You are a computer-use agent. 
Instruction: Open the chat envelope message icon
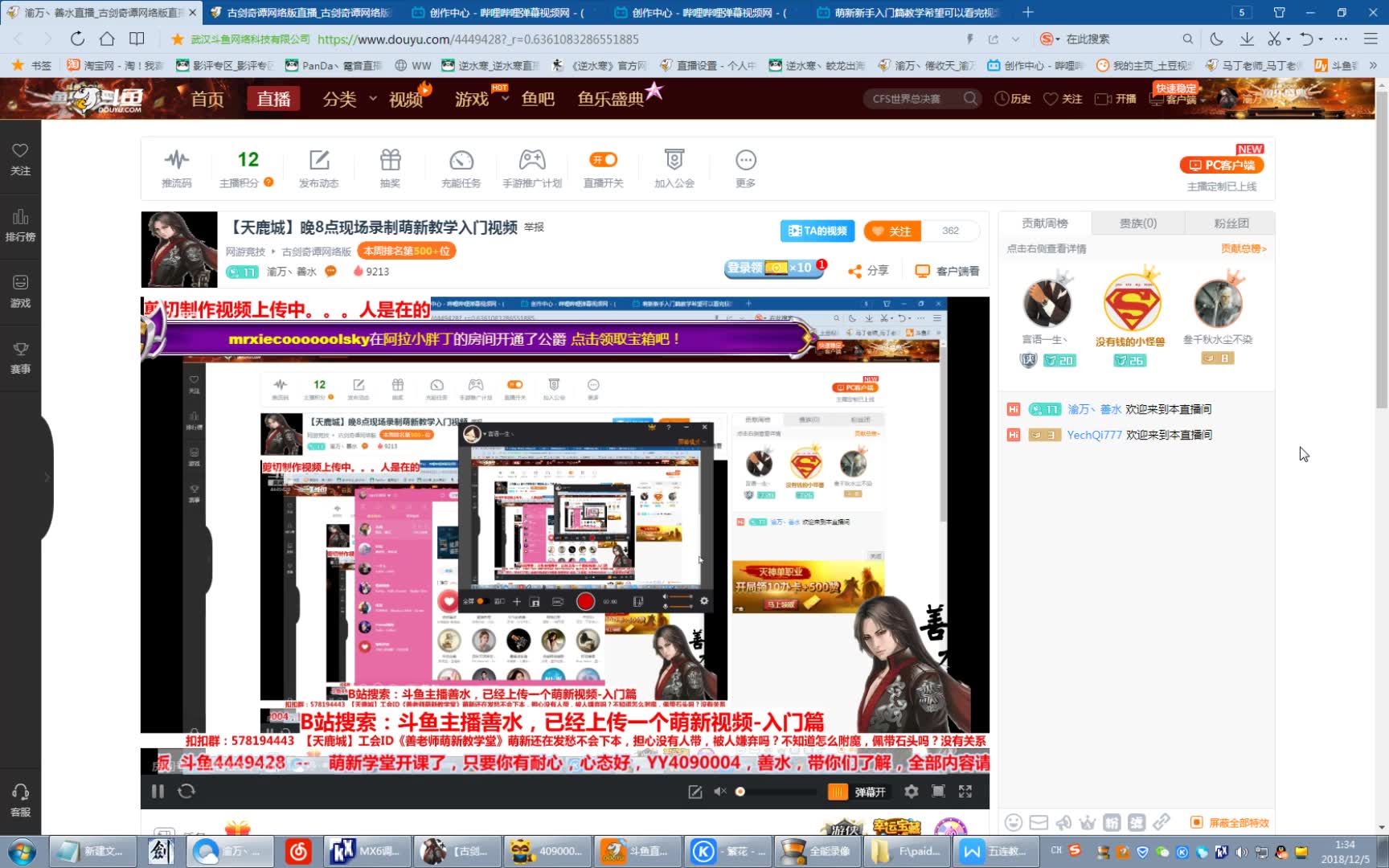(x=1039, y=822)
